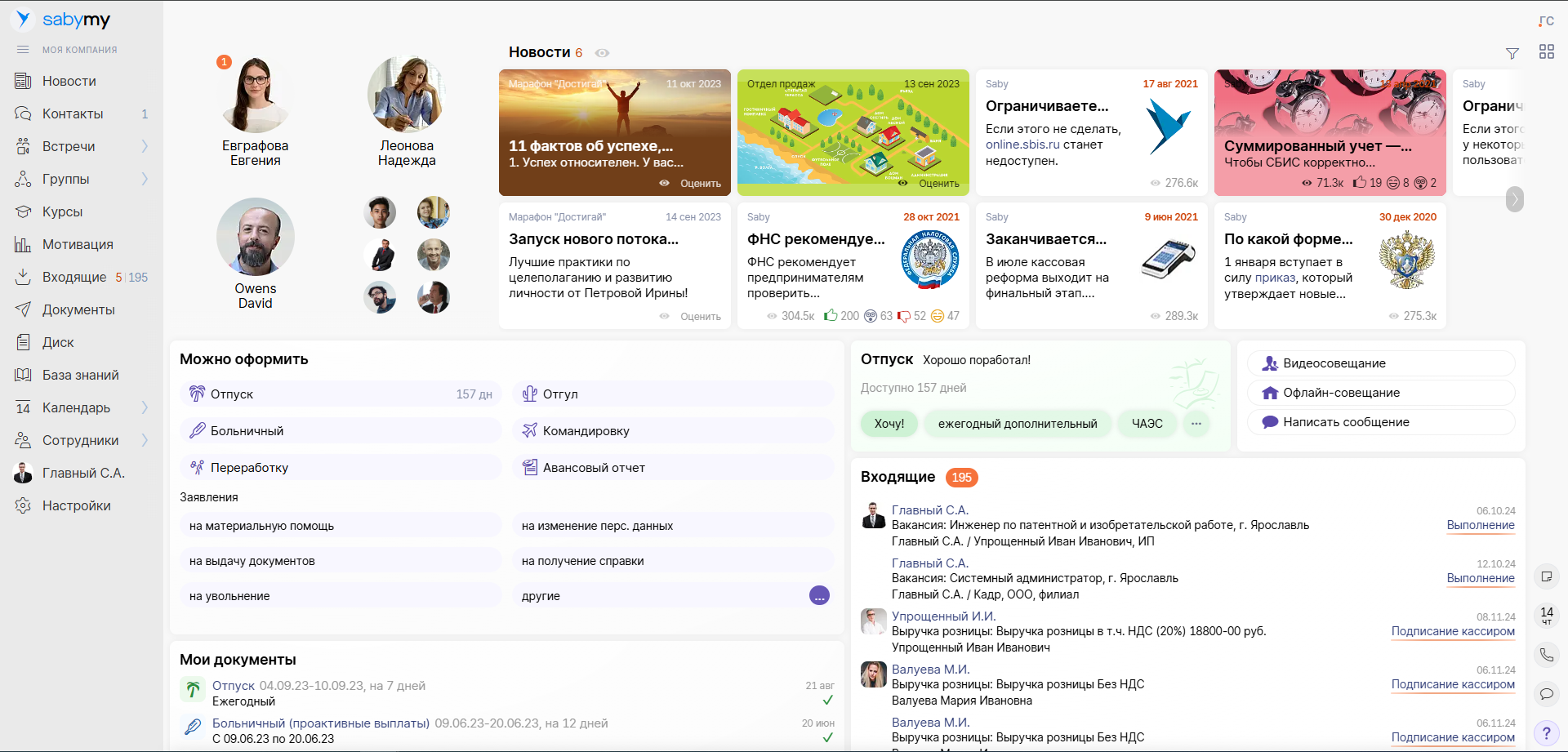Screen dimensions: 1568x752
Task: Expand the Группы submenu chevron
Action: click(145, 179)
